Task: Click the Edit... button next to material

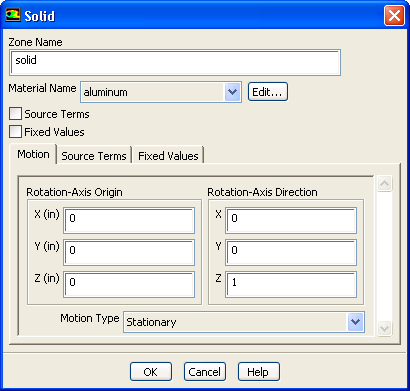Action: (x=267, y=92)
